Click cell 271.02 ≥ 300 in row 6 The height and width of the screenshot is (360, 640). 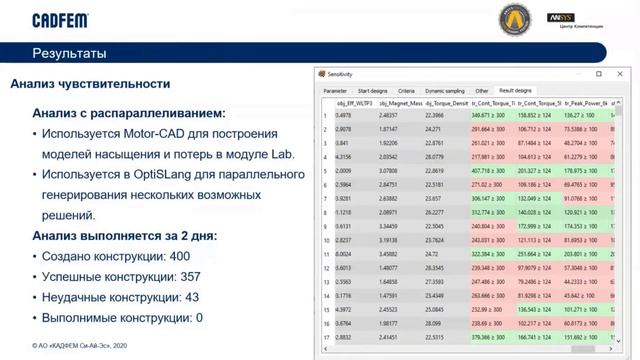493,185
